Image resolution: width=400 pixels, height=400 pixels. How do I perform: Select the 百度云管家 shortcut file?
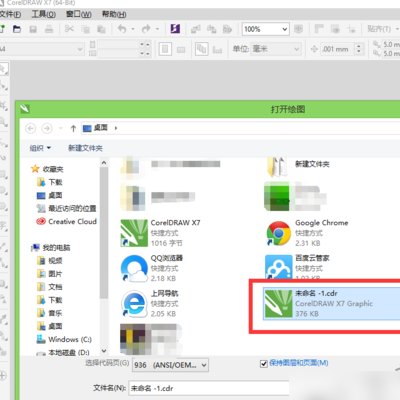click(x=297, y=267)
